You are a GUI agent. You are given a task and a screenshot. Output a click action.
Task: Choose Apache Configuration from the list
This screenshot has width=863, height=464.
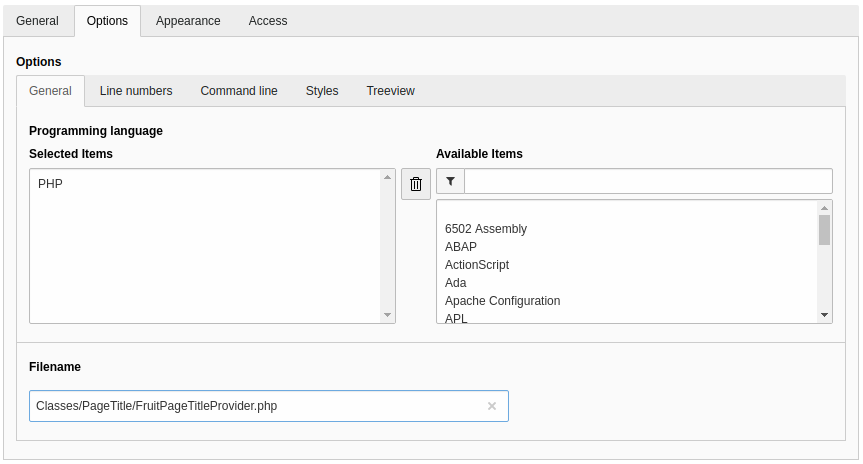coord(502,301)
